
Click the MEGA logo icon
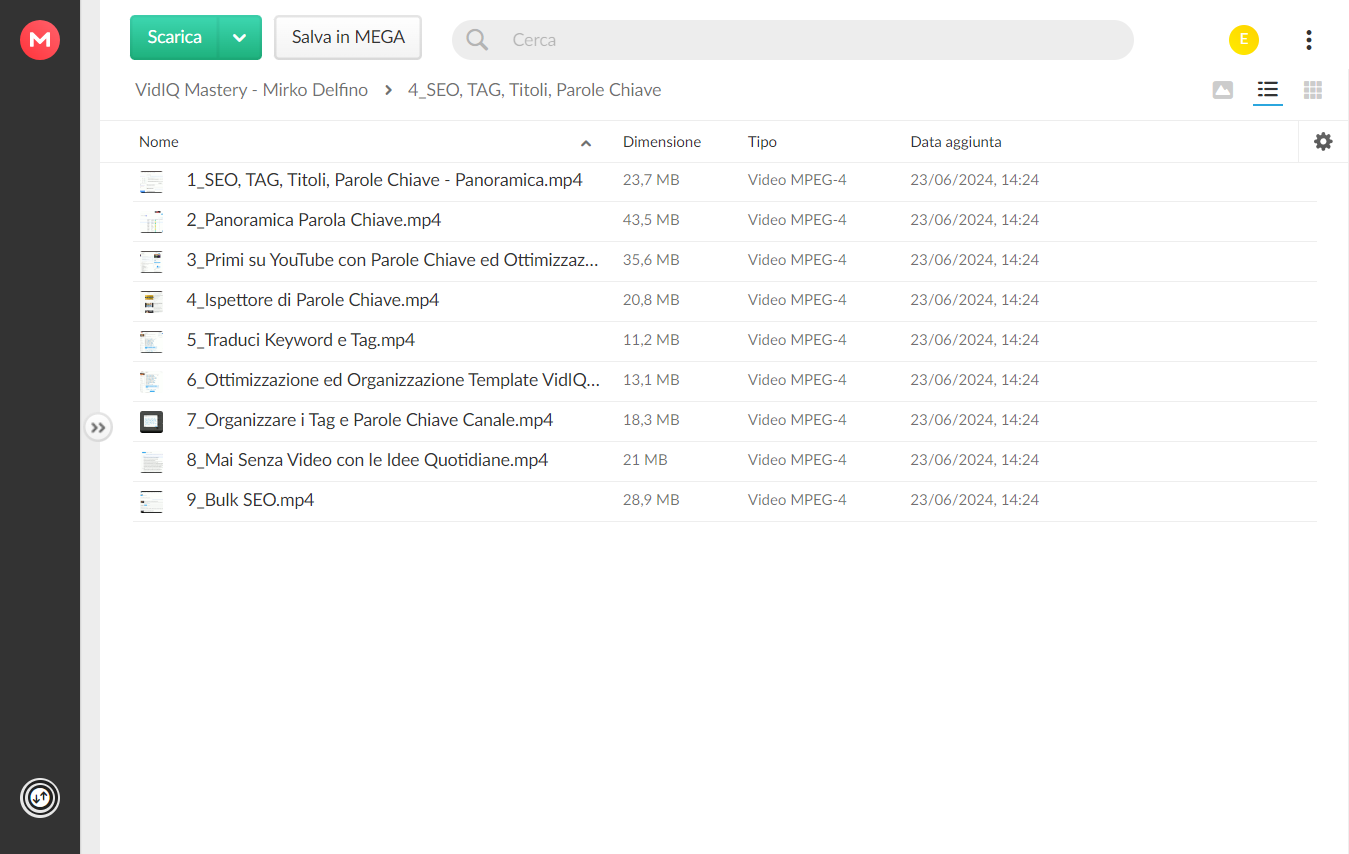[40, 39]
